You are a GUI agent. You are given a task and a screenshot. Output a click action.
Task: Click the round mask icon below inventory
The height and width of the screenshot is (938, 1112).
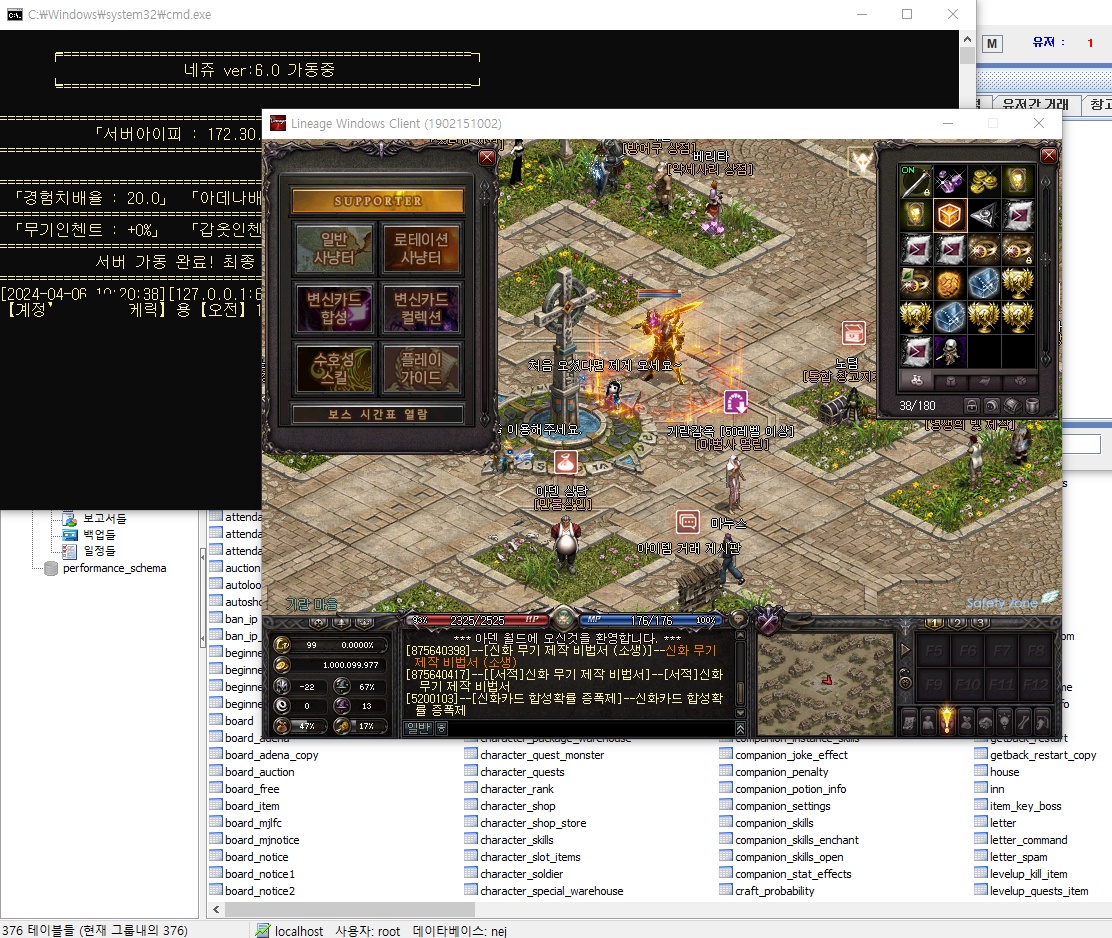tap(991, 406)
